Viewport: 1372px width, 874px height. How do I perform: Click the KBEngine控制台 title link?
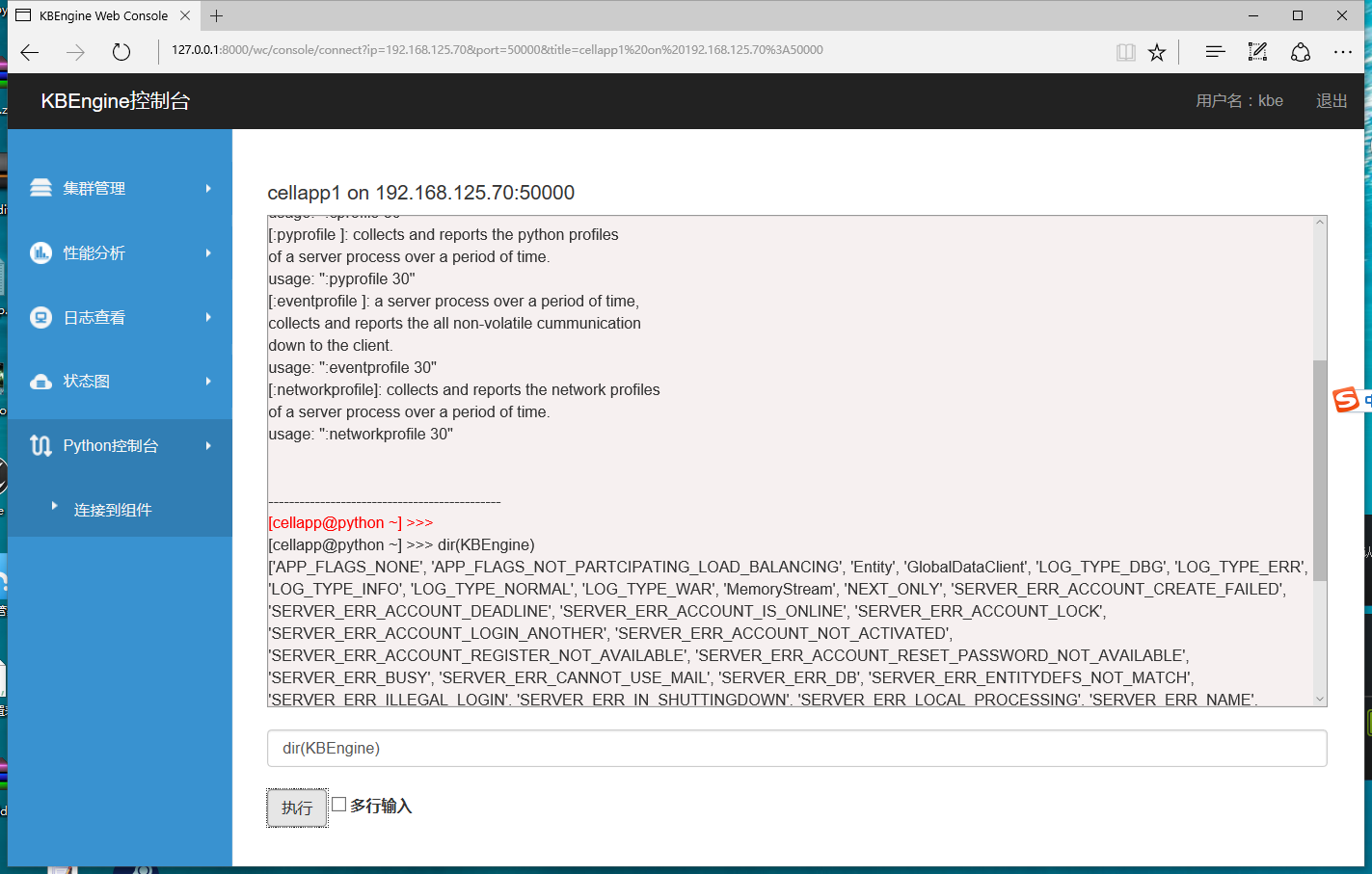(x=116, y=101)
